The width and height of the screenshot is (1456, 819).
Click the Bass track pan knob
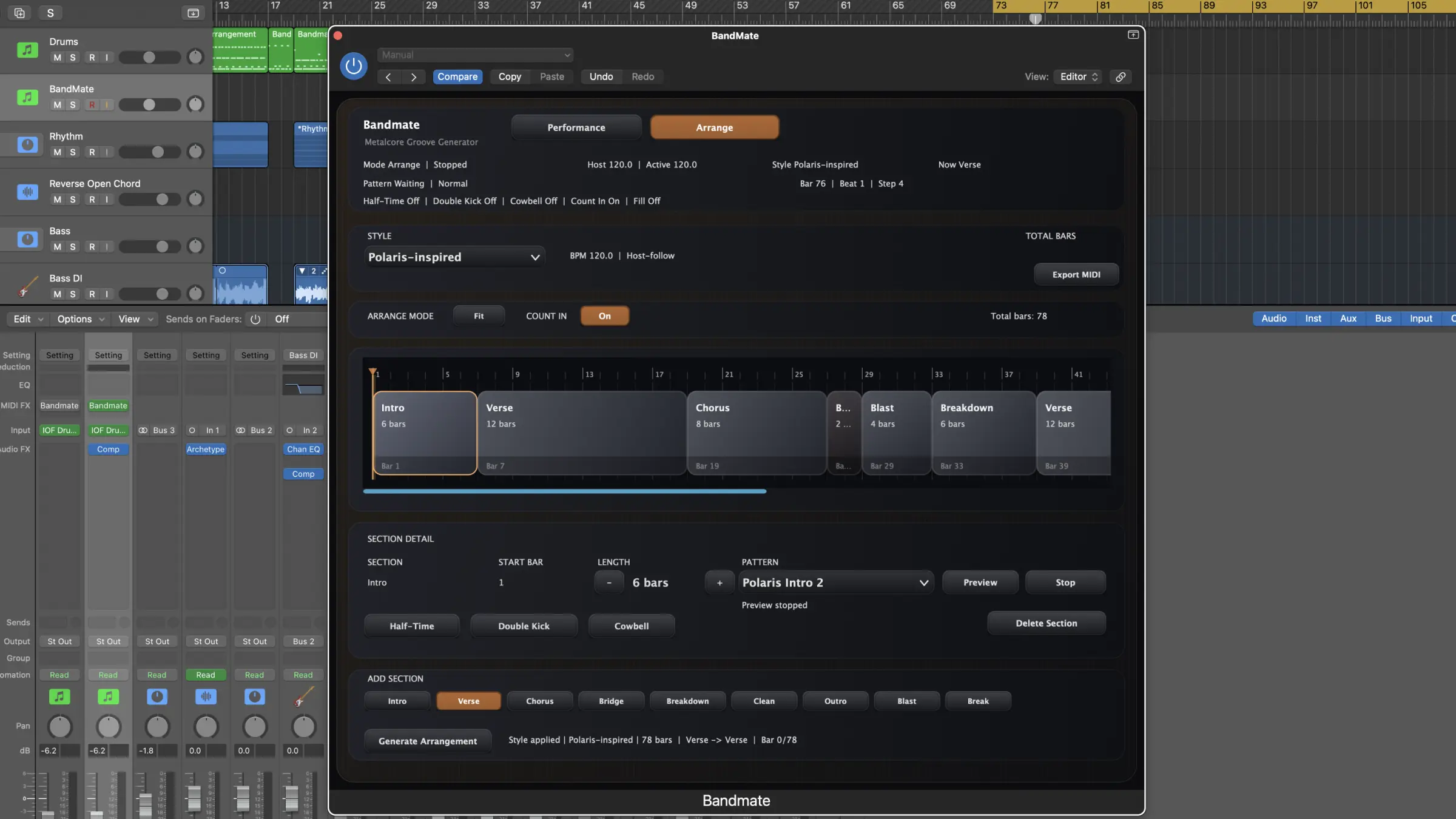(195, 246)
